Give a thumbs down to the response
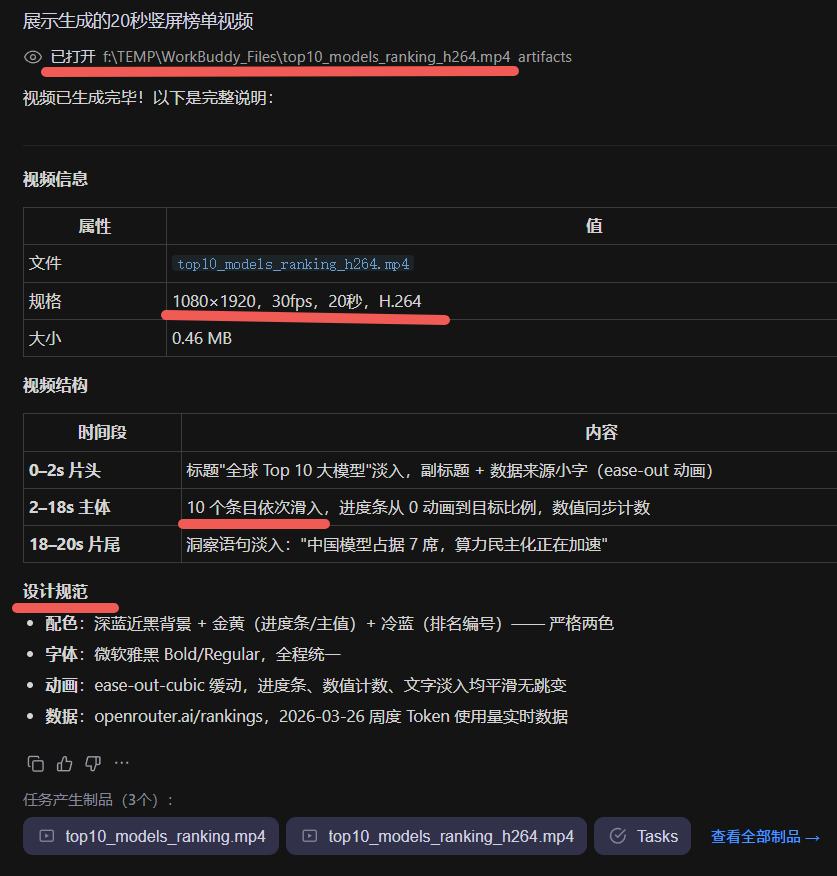The image size is (837, 876). (91, 763)
